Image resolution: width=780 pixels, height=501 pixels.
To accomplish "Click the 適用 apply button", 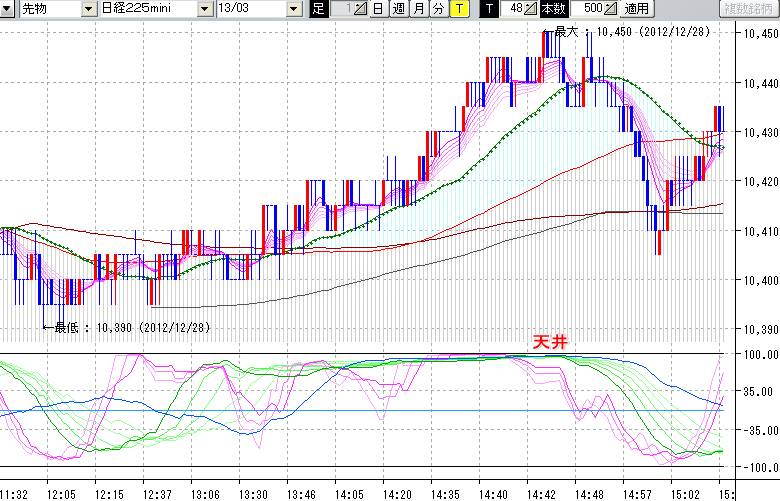I will point(636,9).
